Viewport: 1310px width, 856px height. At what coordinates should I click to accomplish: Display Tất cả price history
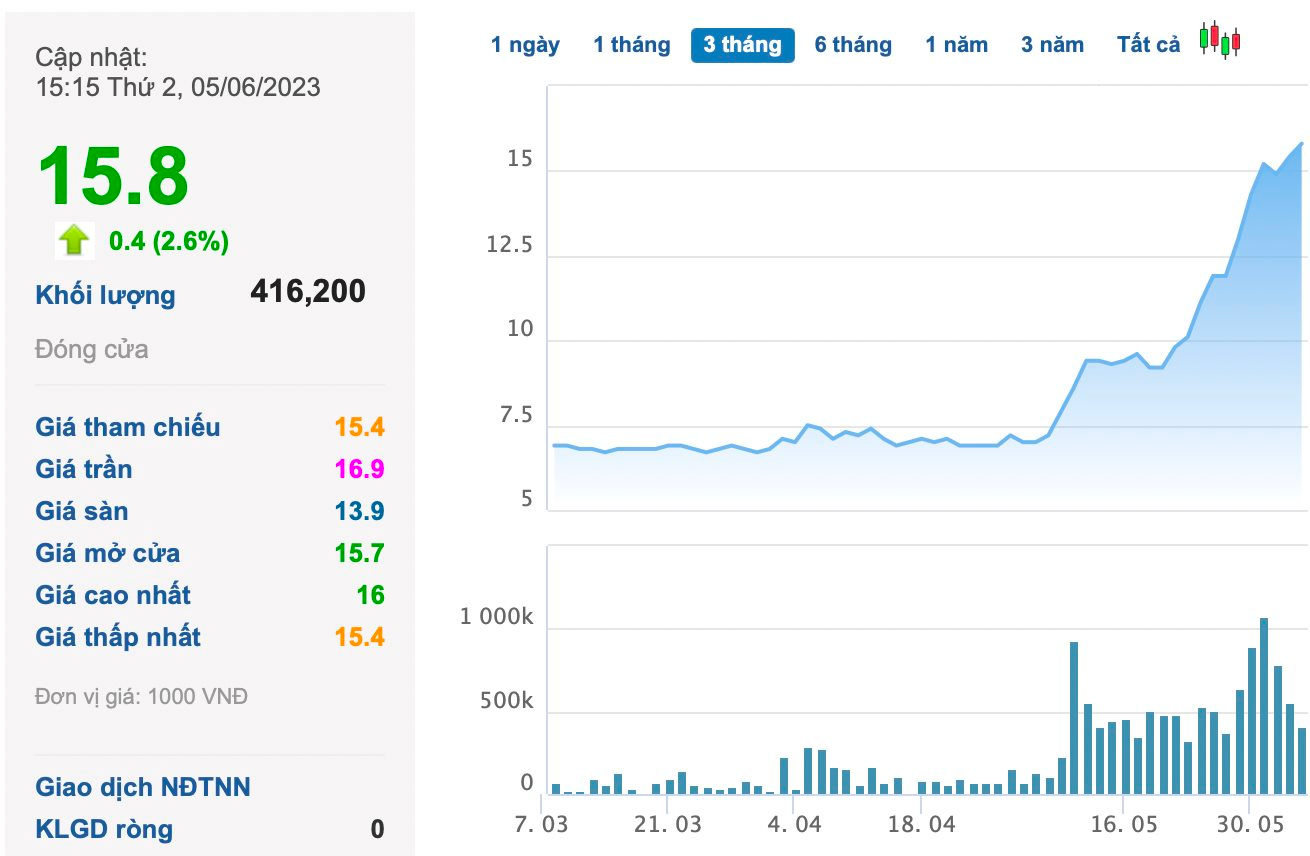point(1149,45)
